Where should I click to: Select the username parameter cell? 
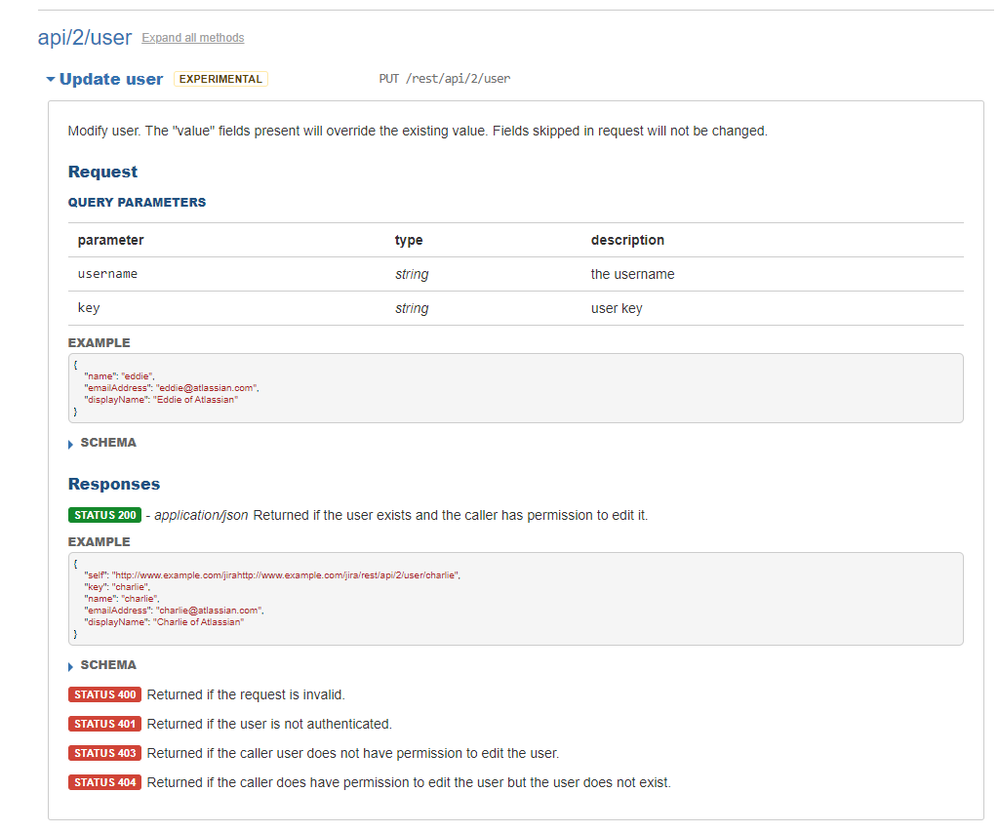click(x=108, y=274)
